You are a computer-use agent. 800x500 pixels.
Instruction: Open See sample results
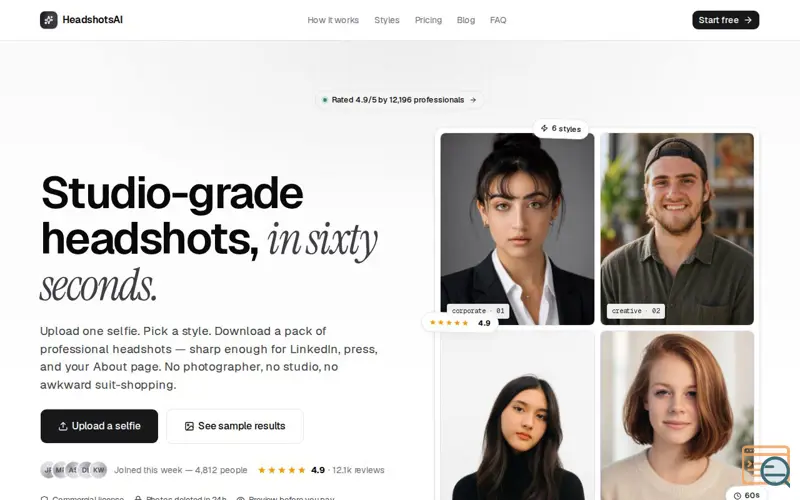[x=235, y=426]
